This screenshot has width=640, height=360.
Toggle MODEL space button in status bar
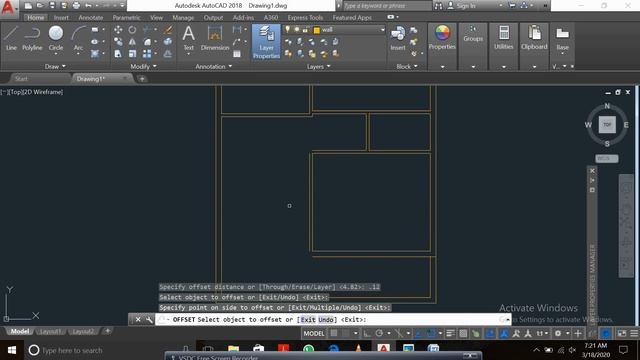(313, 333)
